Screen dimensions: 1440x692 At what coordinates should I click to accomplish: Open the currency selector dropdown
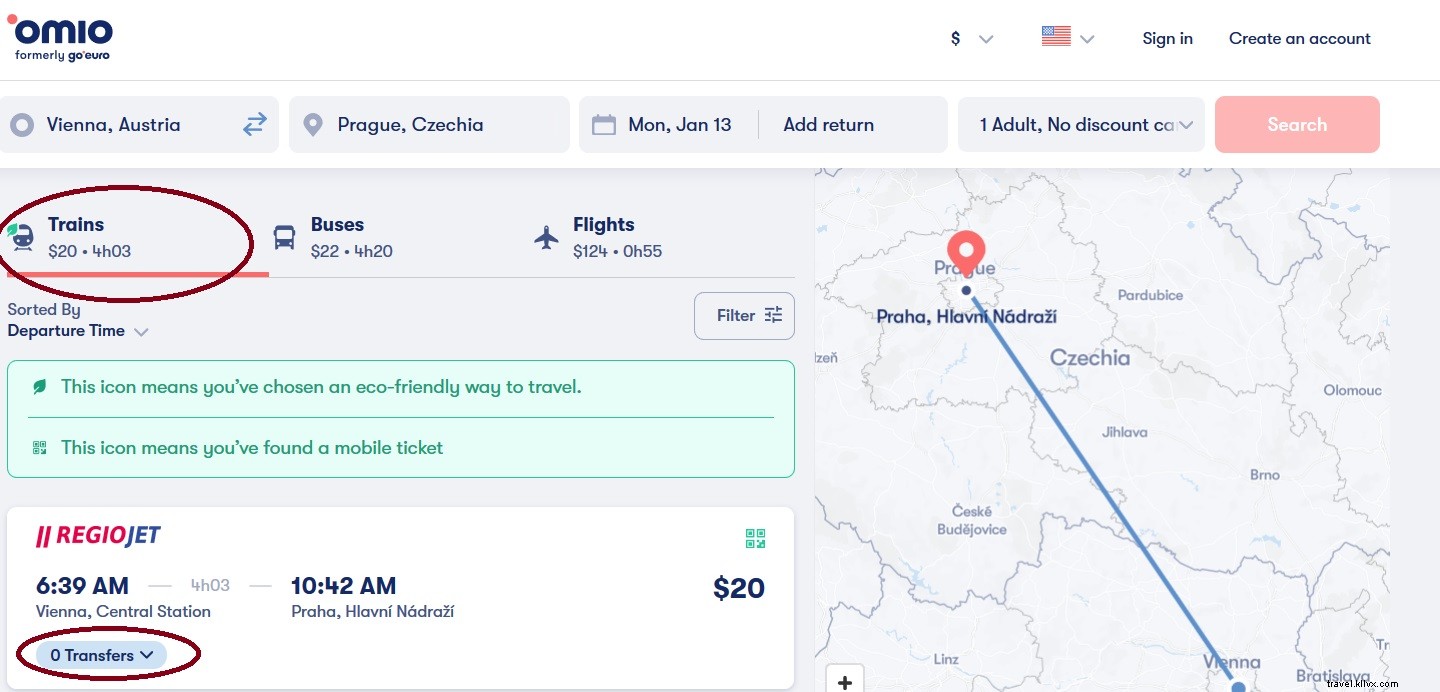972,38
